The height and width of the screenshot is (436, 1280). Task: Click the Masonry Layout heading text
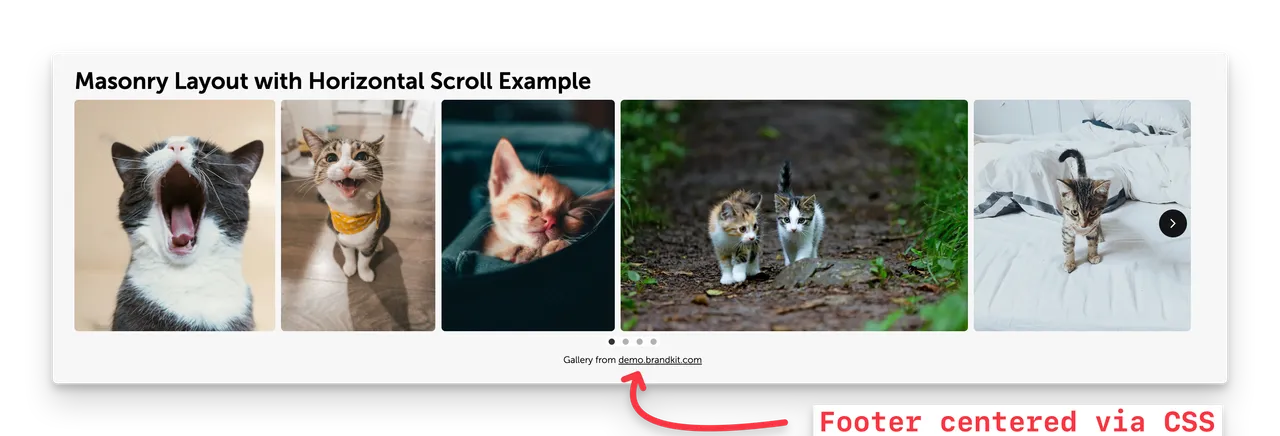pyautogui.click(x=333, y=81)
